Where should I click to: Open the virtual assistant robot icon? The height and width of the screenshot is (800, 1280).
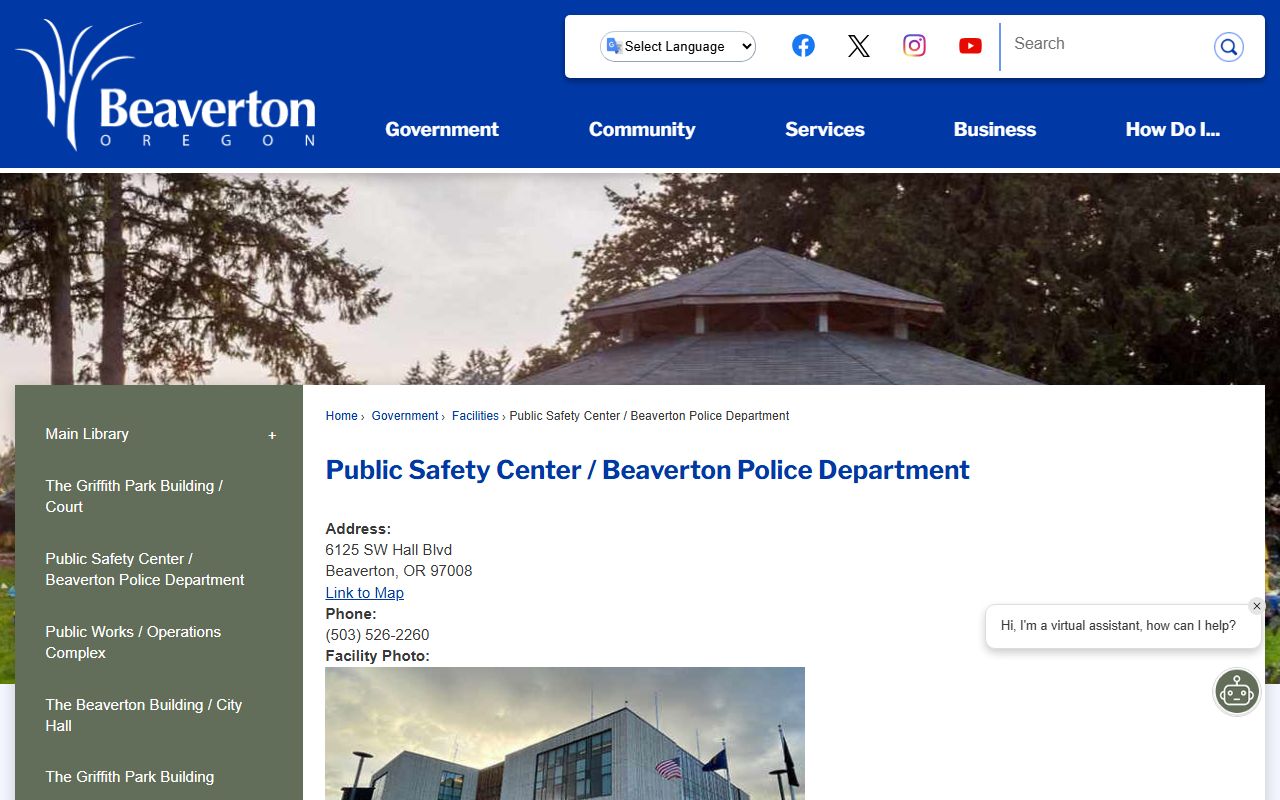pyautogui.click(x=1237, y=691)
